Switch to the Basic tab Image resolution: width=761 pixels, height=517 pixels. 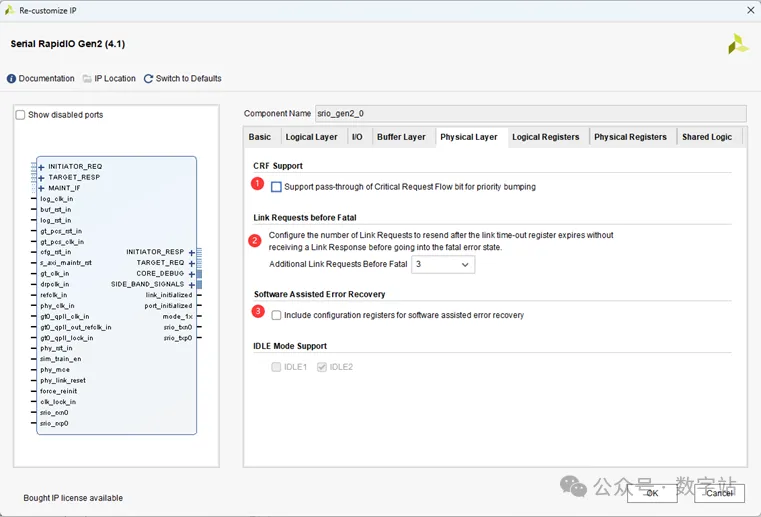260,137
